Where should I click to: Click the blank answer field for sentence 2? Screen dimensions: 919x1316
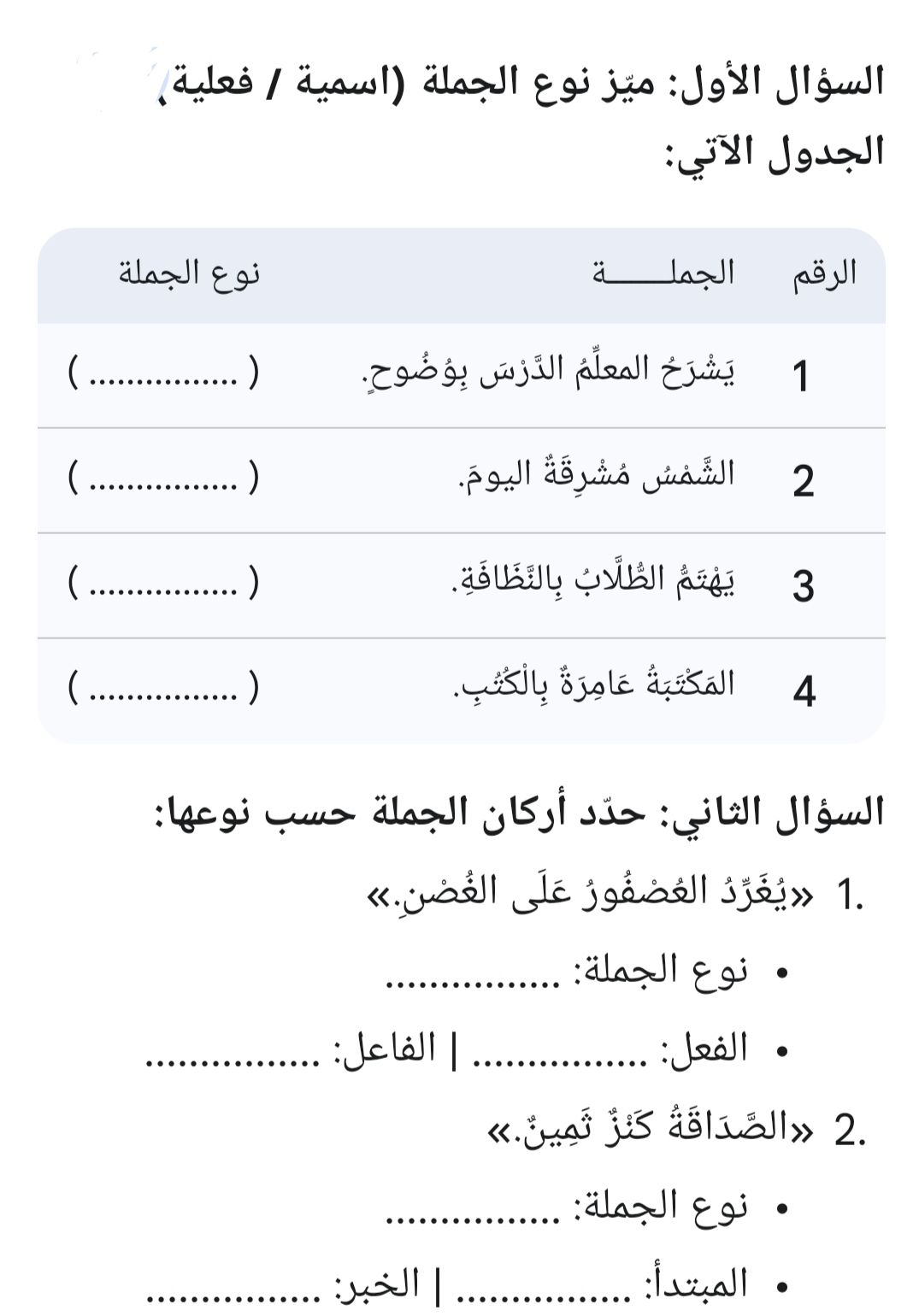point(163,478)
